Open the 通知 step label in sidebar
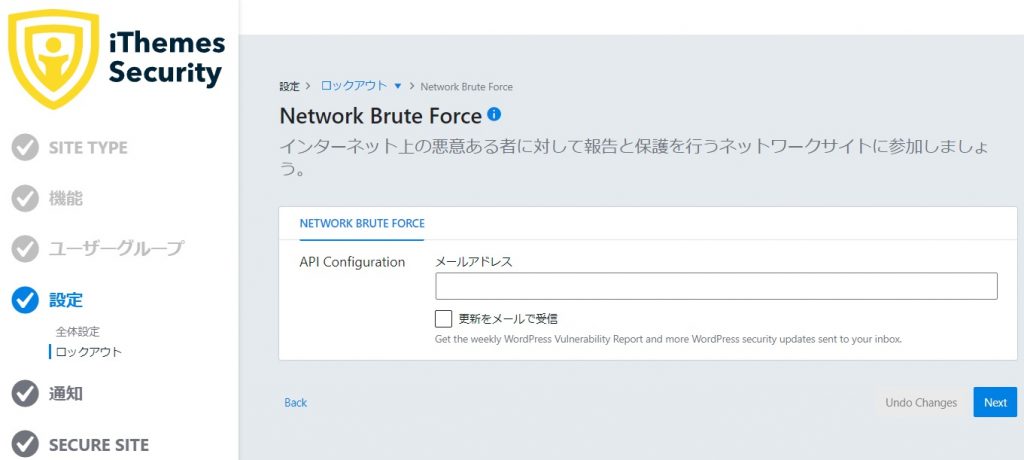The width and height of the screenshot is (1024, 460). (x=66, y=394)
